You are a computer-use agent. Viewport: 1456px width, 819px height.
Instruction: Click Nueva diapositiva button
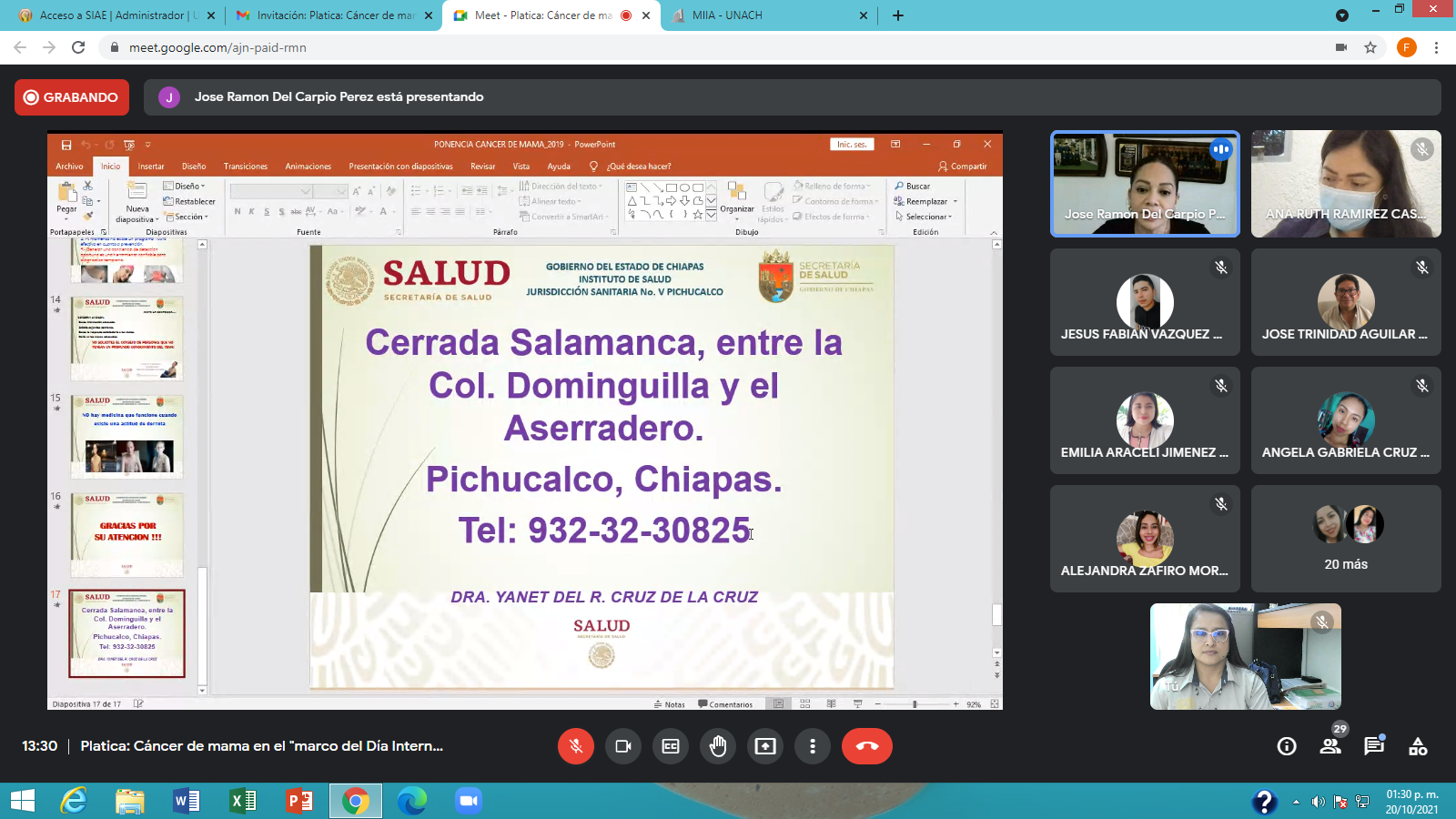(x=137, y=201)
